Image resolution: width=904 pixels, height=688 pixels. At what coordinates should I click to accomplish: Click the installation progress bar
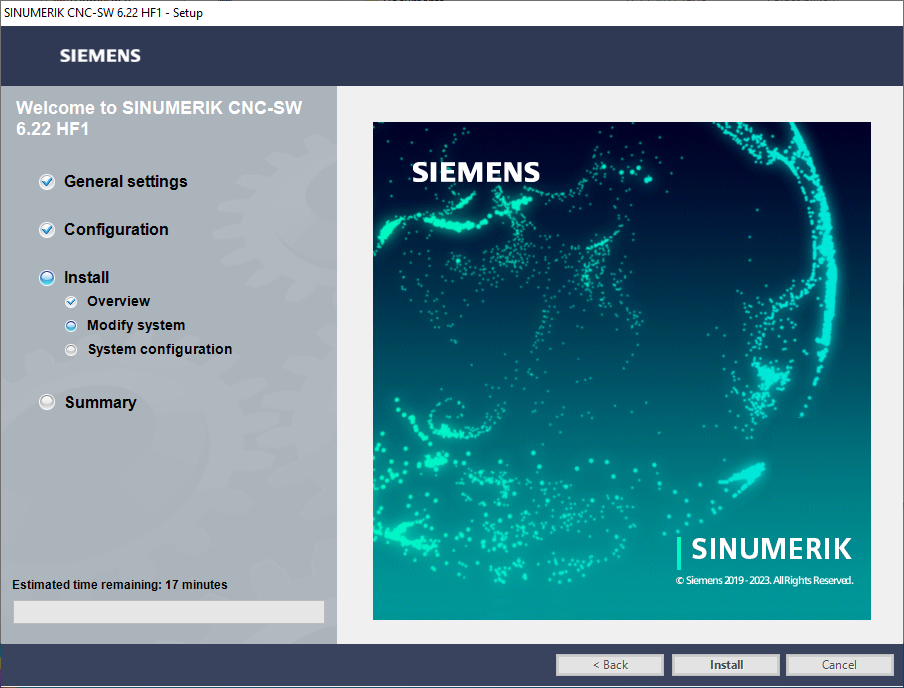(x=168, y=612)
